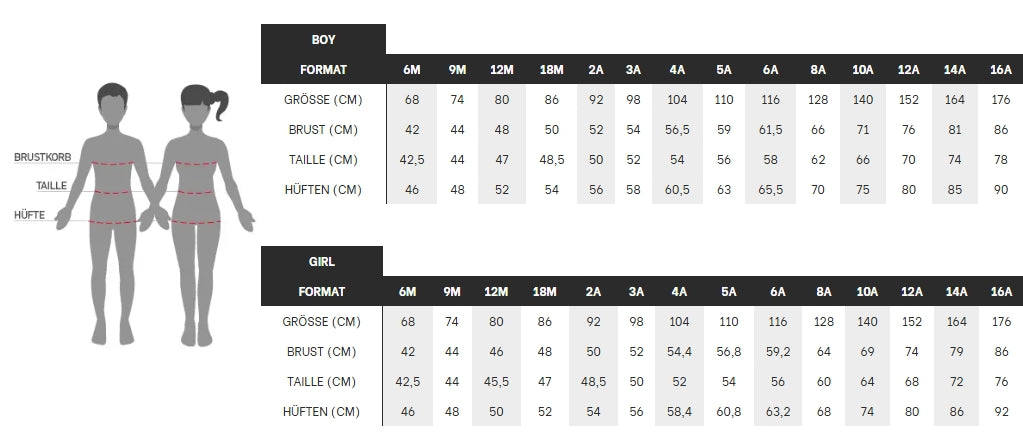Click FORMAT header in the GIRL table
The image size is (1023, 448).
322,292
